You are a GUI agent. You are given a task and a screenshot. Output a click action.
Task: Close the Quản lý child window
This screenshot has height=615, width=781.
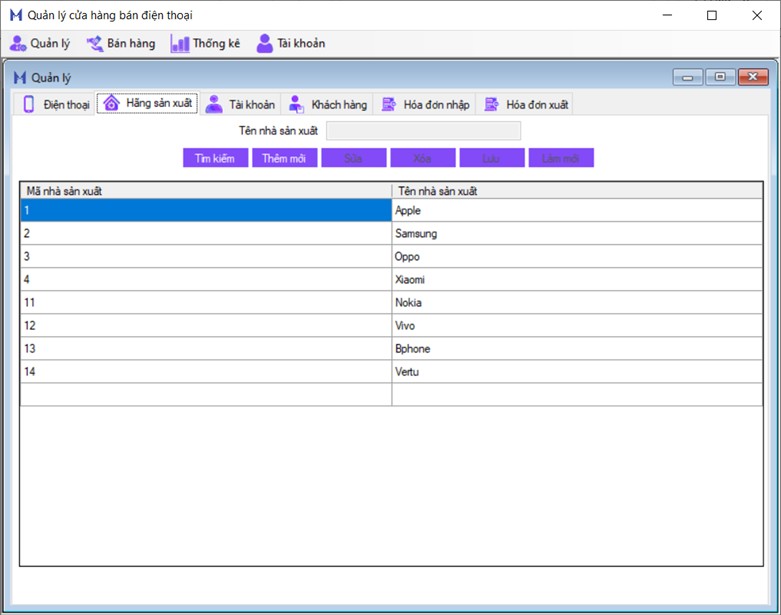(753, 77)
